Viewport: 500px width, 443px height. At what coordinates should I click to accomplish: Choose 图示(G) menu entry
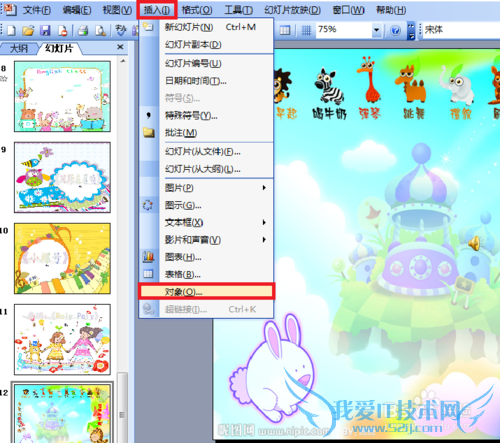click(206, 205)
